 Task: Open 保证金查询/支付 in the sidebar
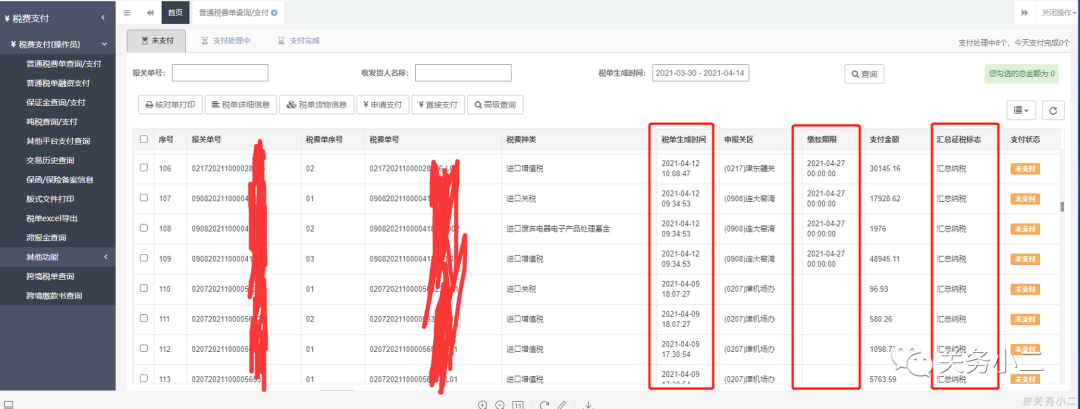point(55,102)
